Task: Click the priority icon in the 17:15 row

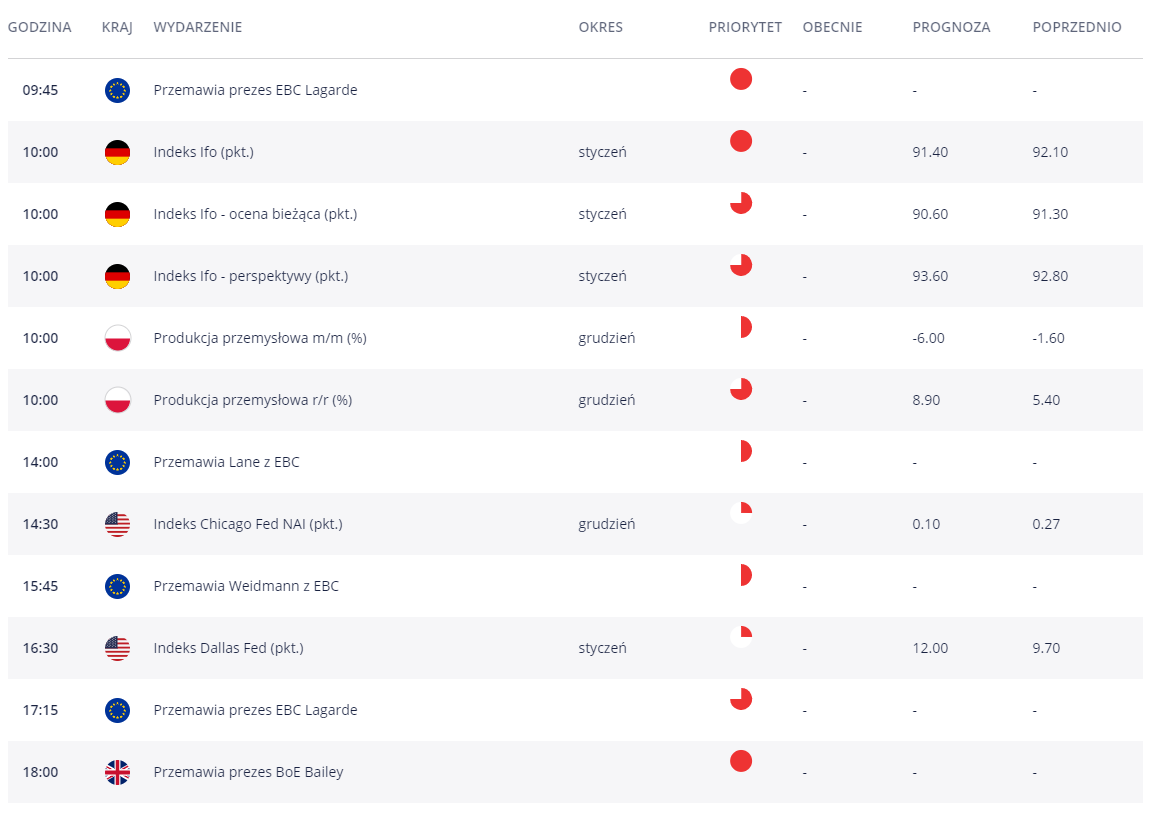Action: 741,698
